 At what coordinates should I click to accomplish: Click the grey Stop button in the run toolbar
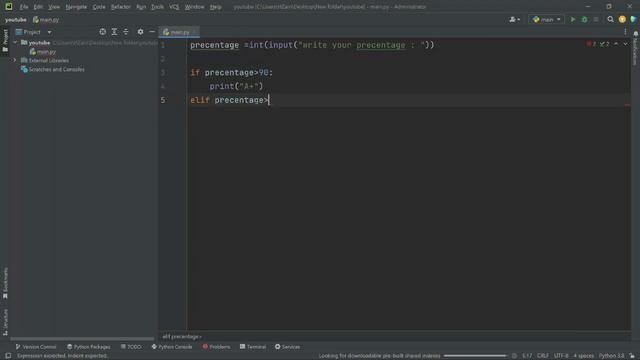coord(596,20)
